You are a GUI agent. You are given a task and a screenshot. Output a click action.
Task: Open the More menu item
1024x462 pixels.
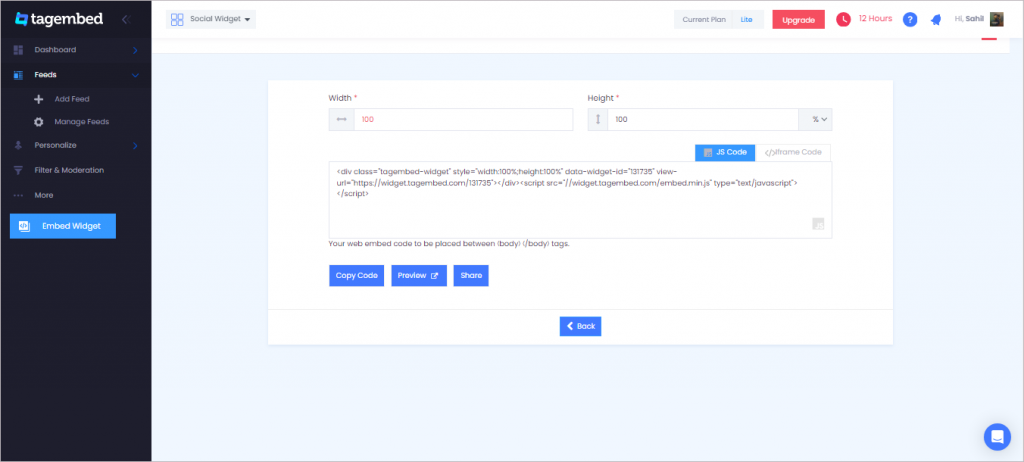point(44,195)
